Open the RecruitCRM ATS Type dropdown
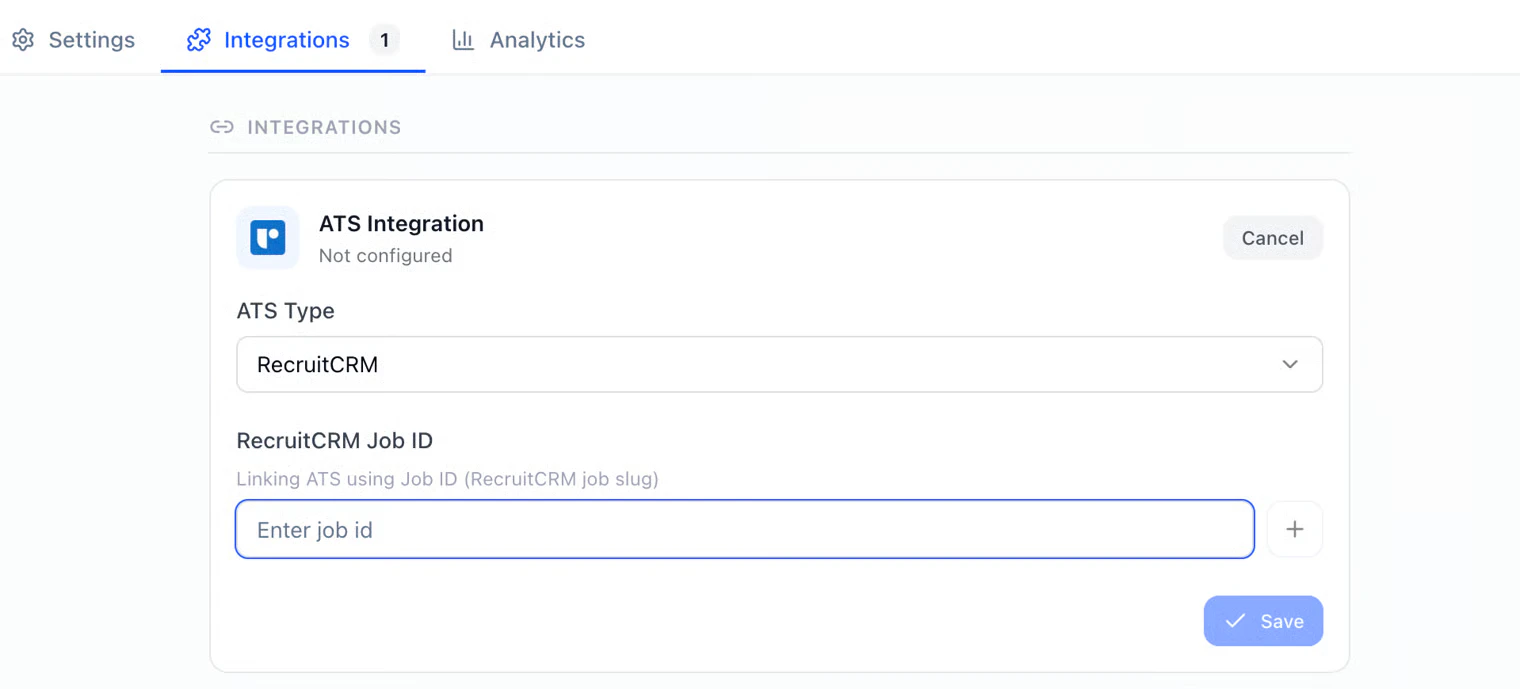Viewport: 1520px width, 689px height. (779, 364)
